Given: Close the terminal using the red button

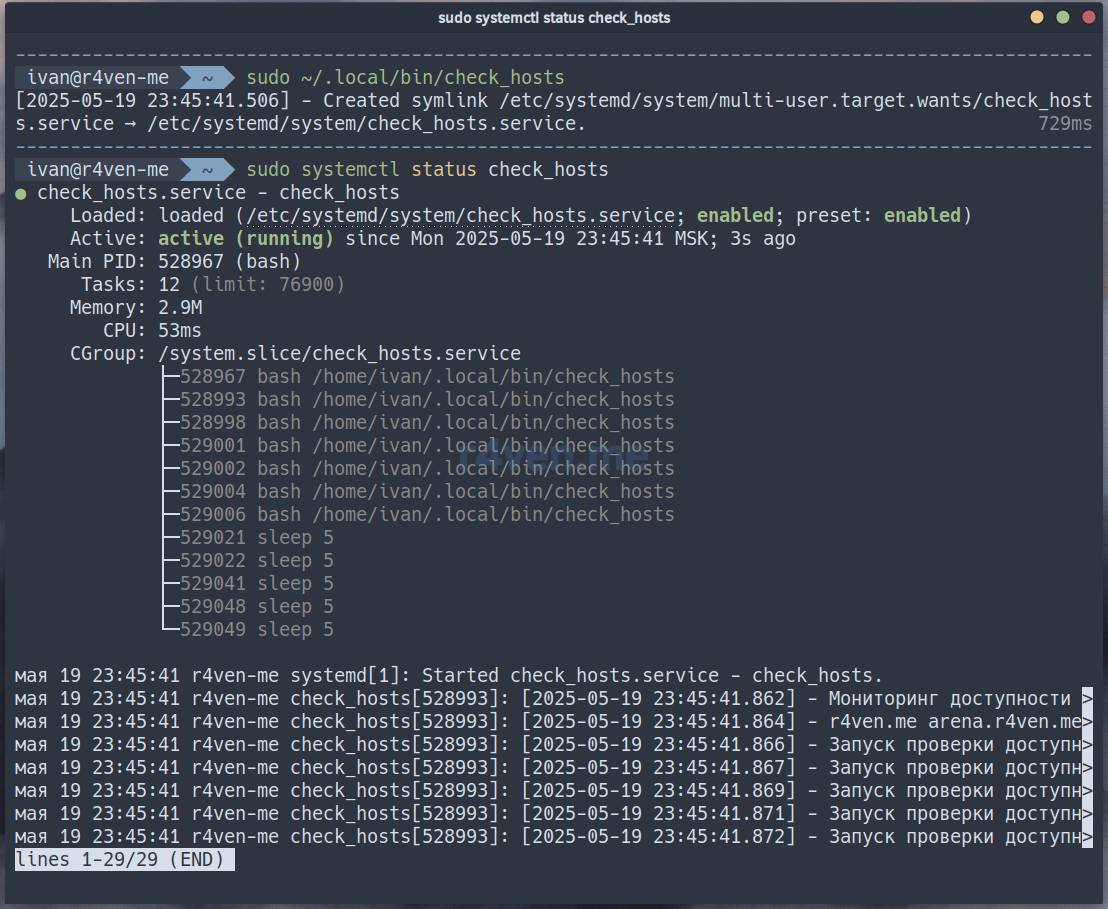Looking at the screenshot, I should pyautogui.click(x=1087, y=17).
